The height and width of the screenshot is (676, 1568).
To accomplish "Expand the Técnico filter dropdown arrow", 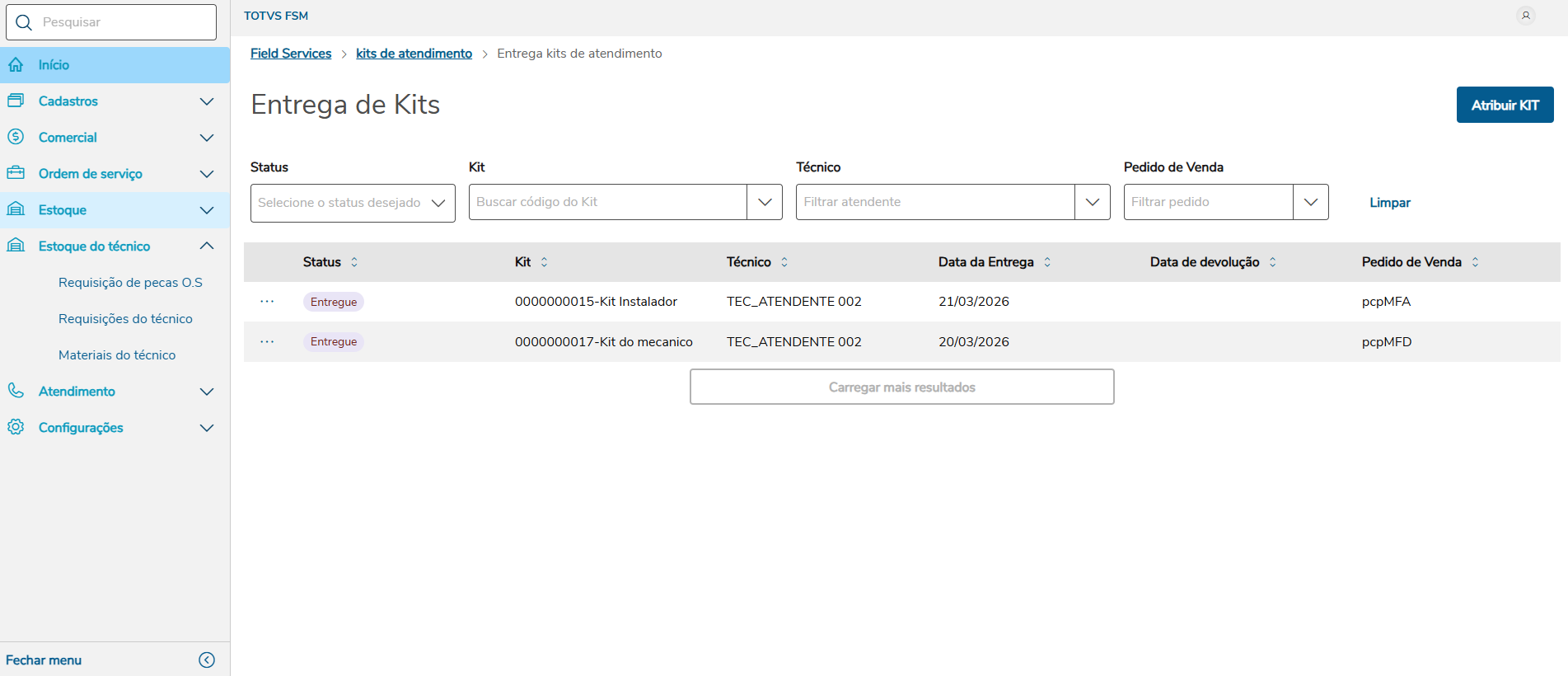I will tap(1093, 202).
